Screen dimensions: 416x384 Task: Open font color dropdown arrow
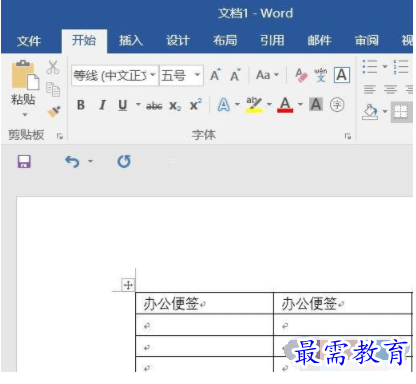300,104
